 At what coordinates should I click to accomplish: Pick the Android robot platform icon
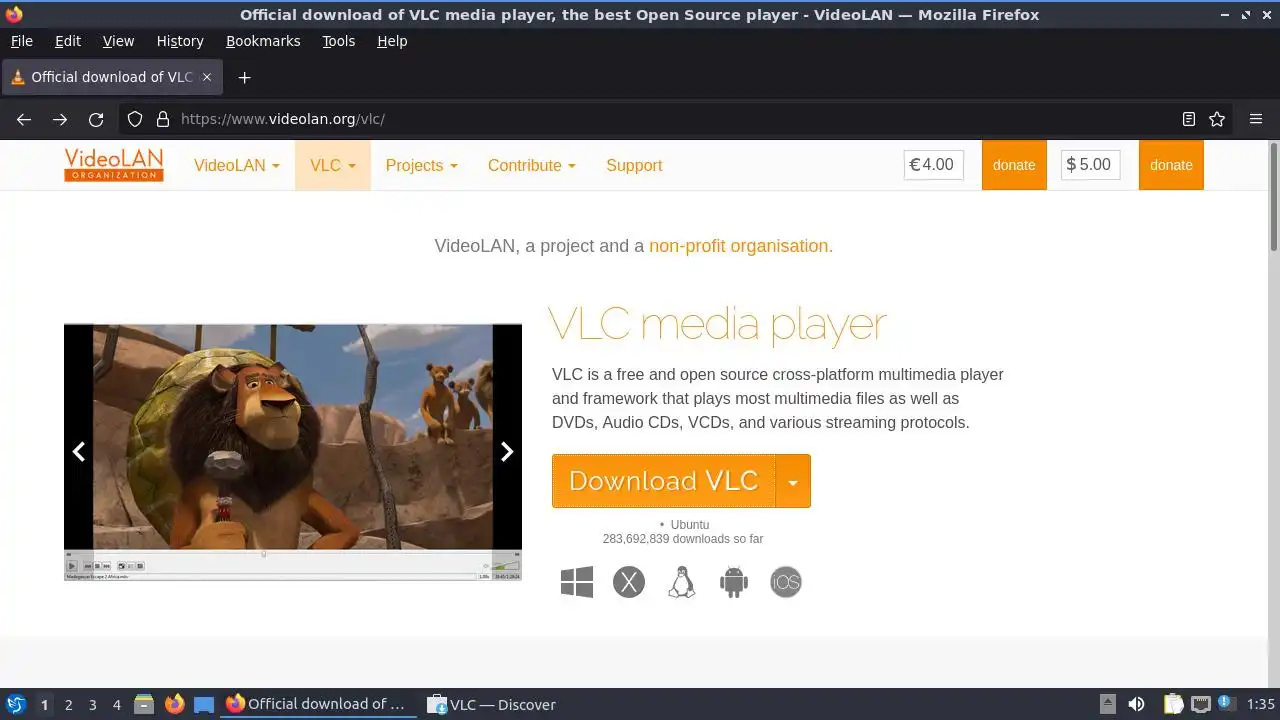734,582
